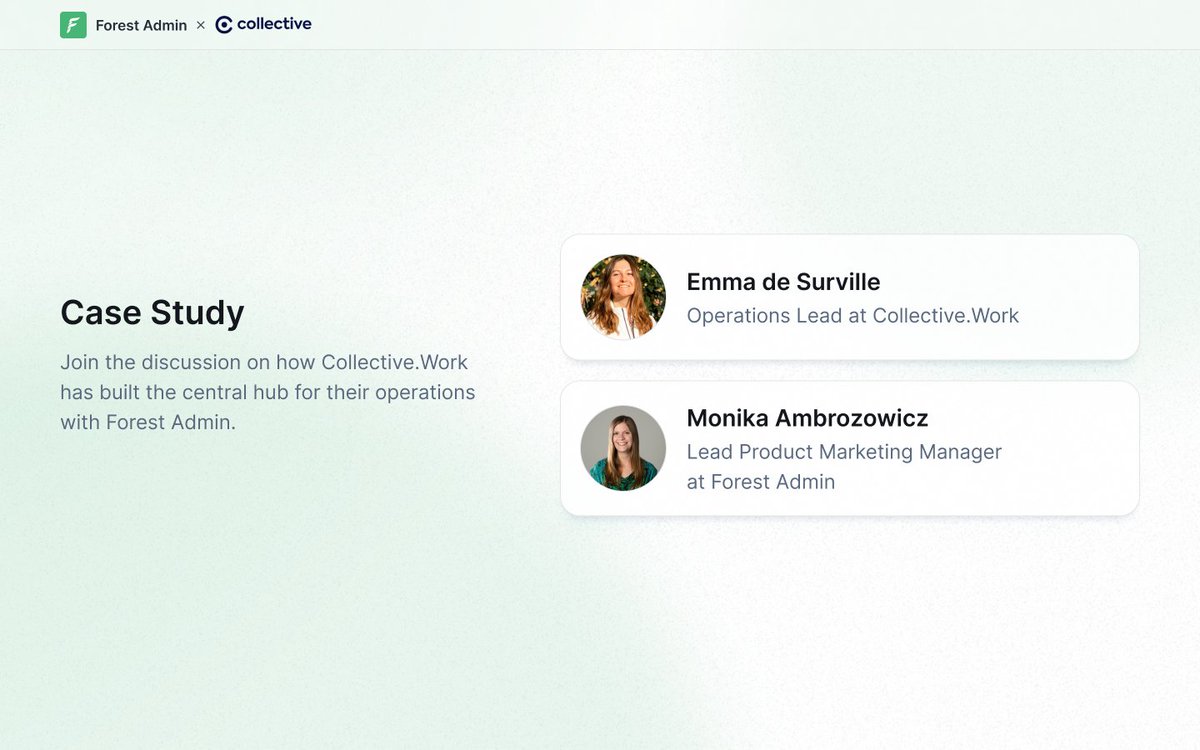The width and height of the screenshot is (1200, 750).
Task: Click the "Join the discussion" description paragraph
Action: click(x=268, y=392)
